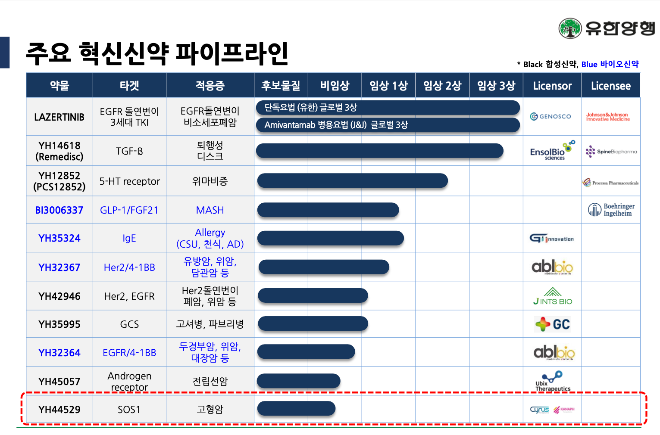Click the 주요 혁신신약 파이프라인 title
The image size is (660, 435).
click(157, 53)
